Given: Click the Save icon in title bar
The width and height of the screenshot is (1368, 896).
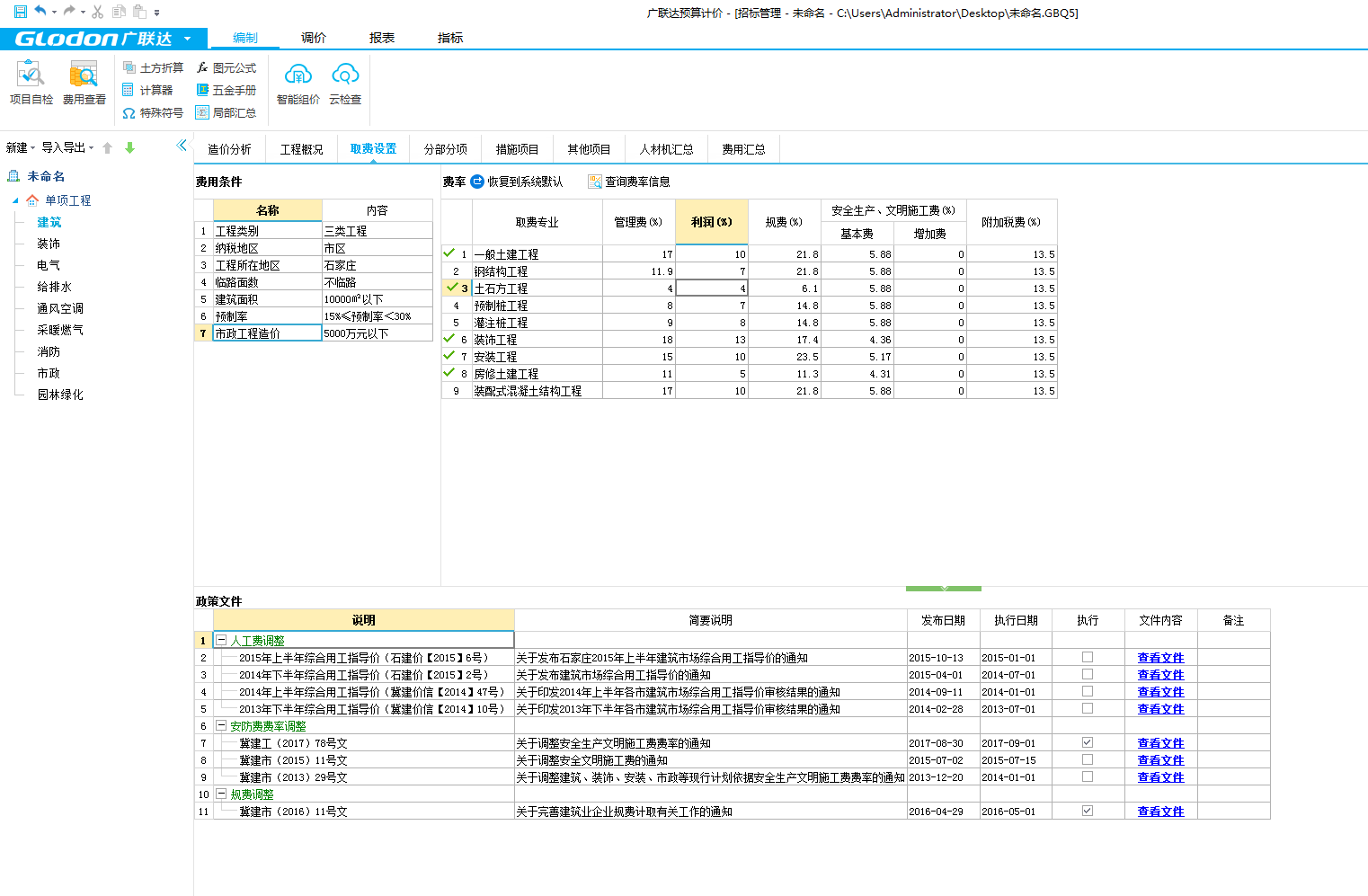Looking at the screenshot, I should click(x=20, y=12).
